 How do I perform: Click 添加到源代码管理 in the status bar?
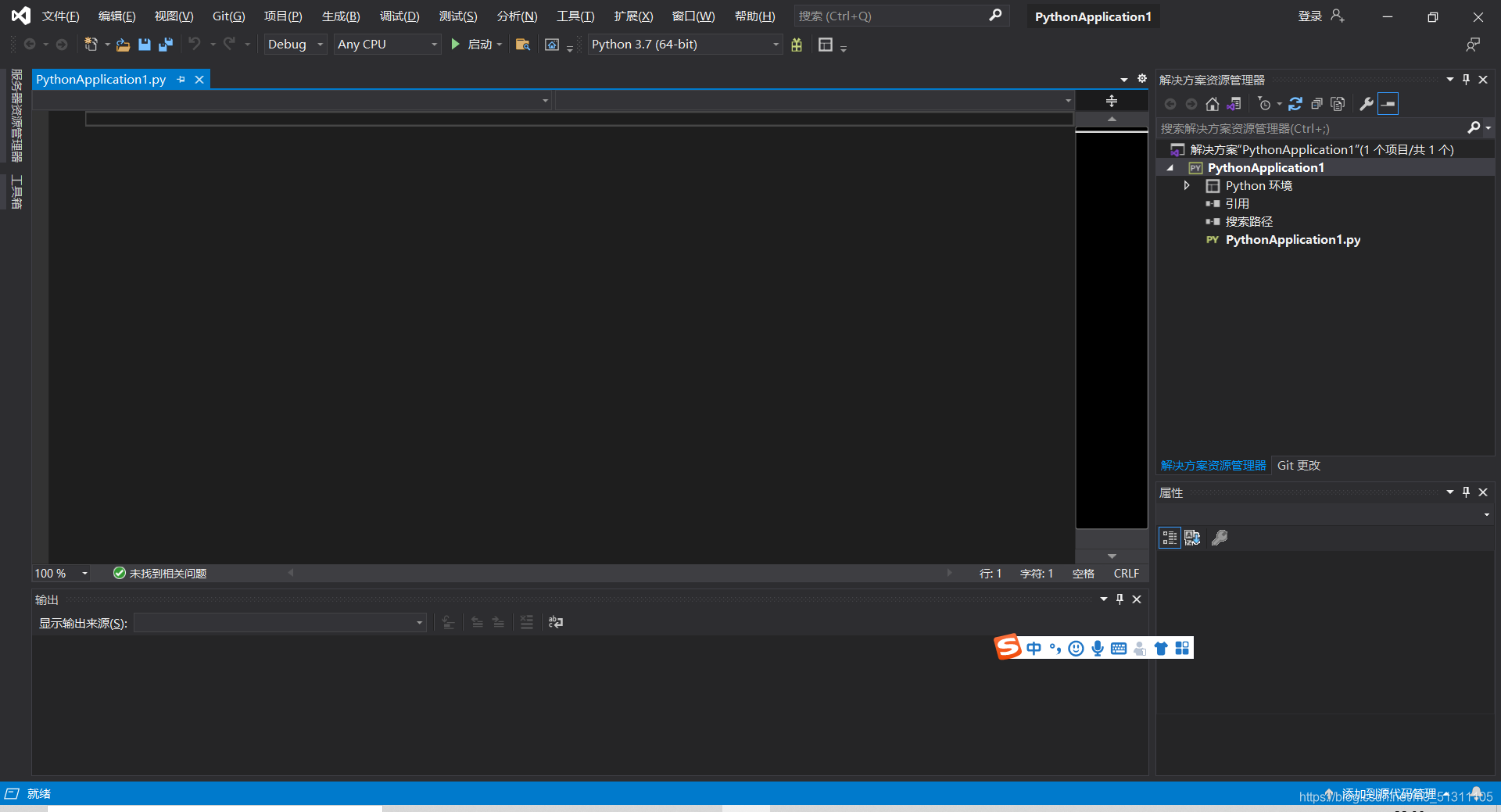1389,794
